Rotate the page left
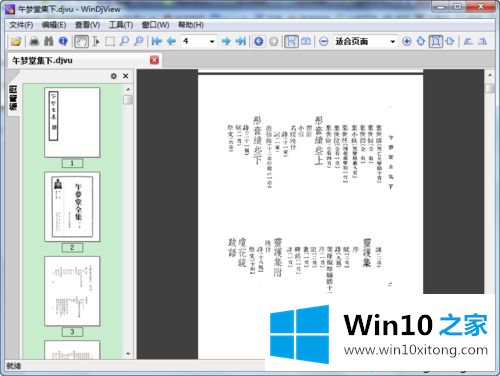The width and height of the screenshot is (500, 376). [468, 41]
